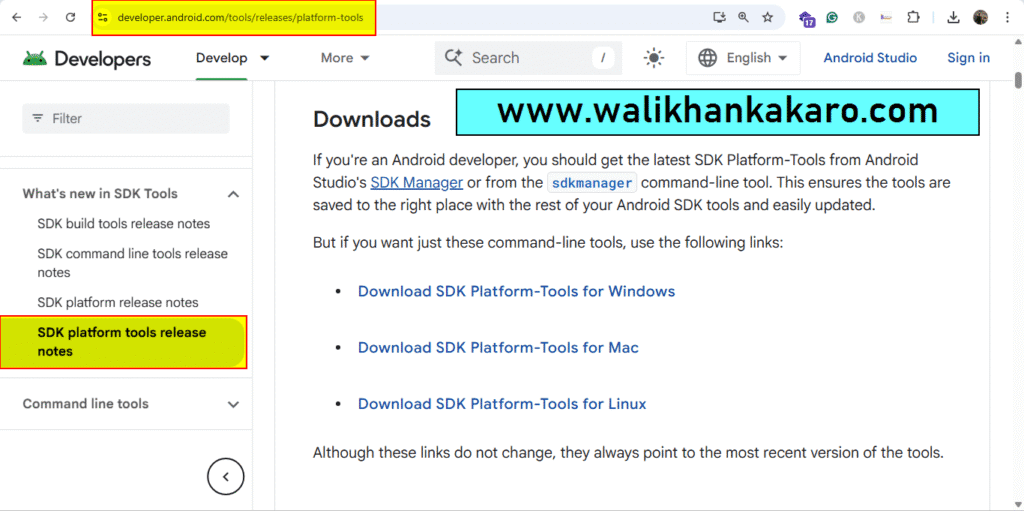The image size is (1024, 511).
Task: Click the Android Developers logo
Action: click(87, 58)
